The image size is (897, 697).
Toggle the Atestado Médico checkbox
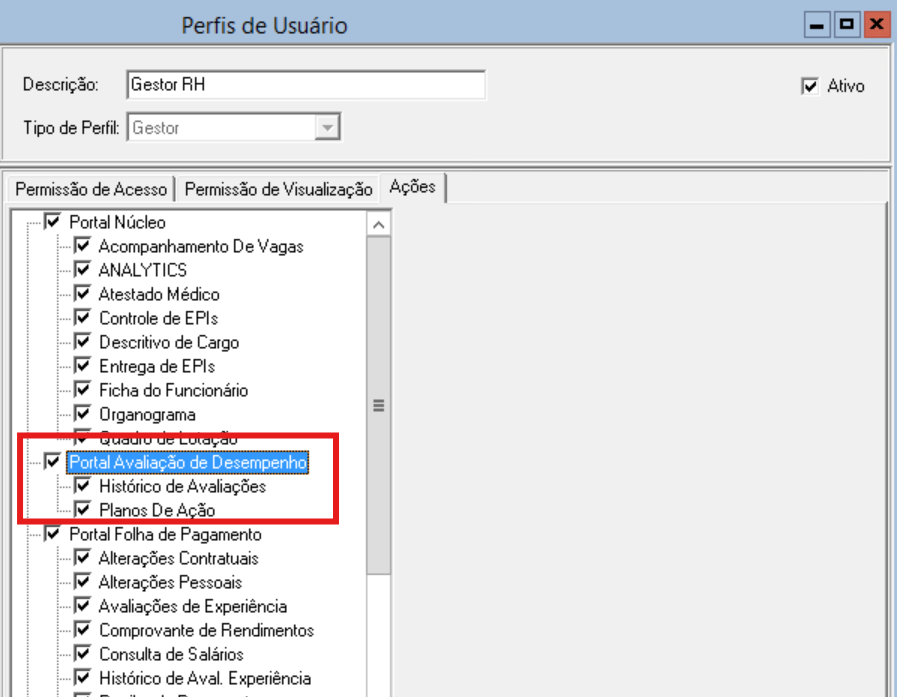point(83,294)
